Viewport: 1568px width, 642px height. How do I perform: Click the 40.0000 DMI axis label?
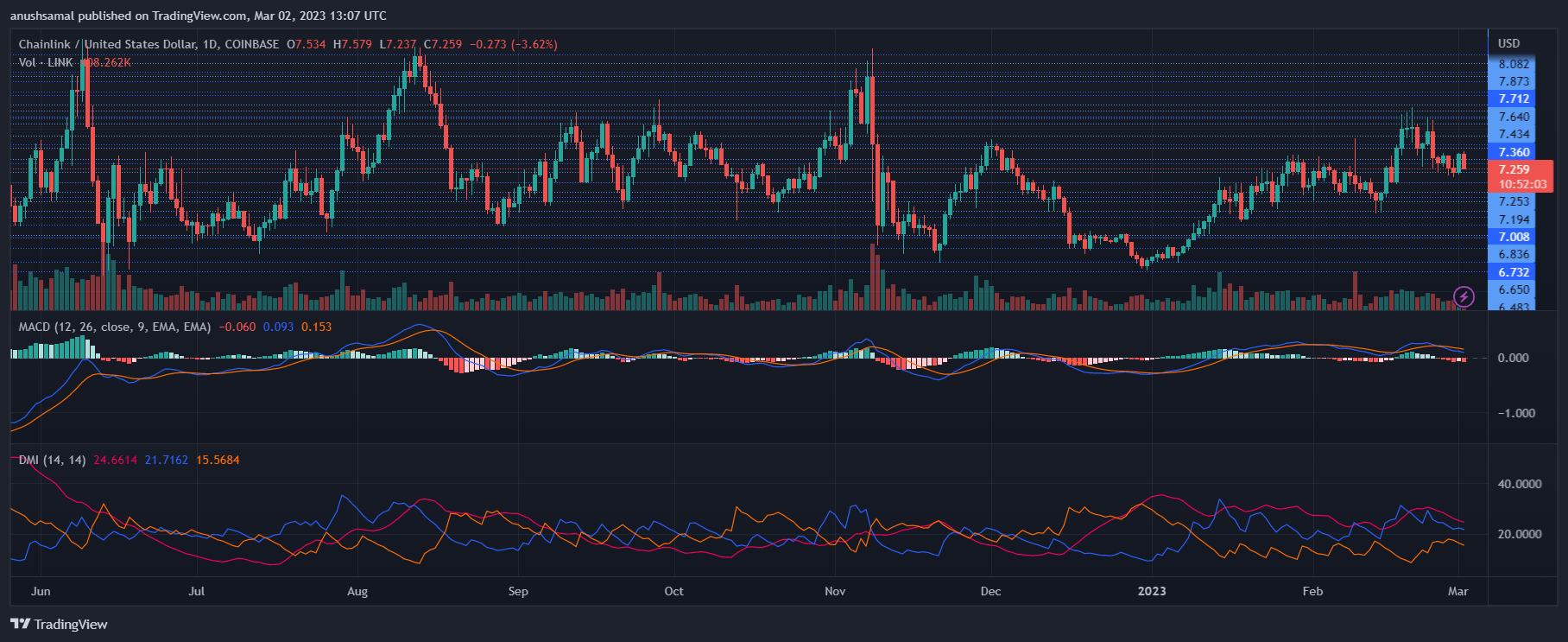coord(1520,484)
